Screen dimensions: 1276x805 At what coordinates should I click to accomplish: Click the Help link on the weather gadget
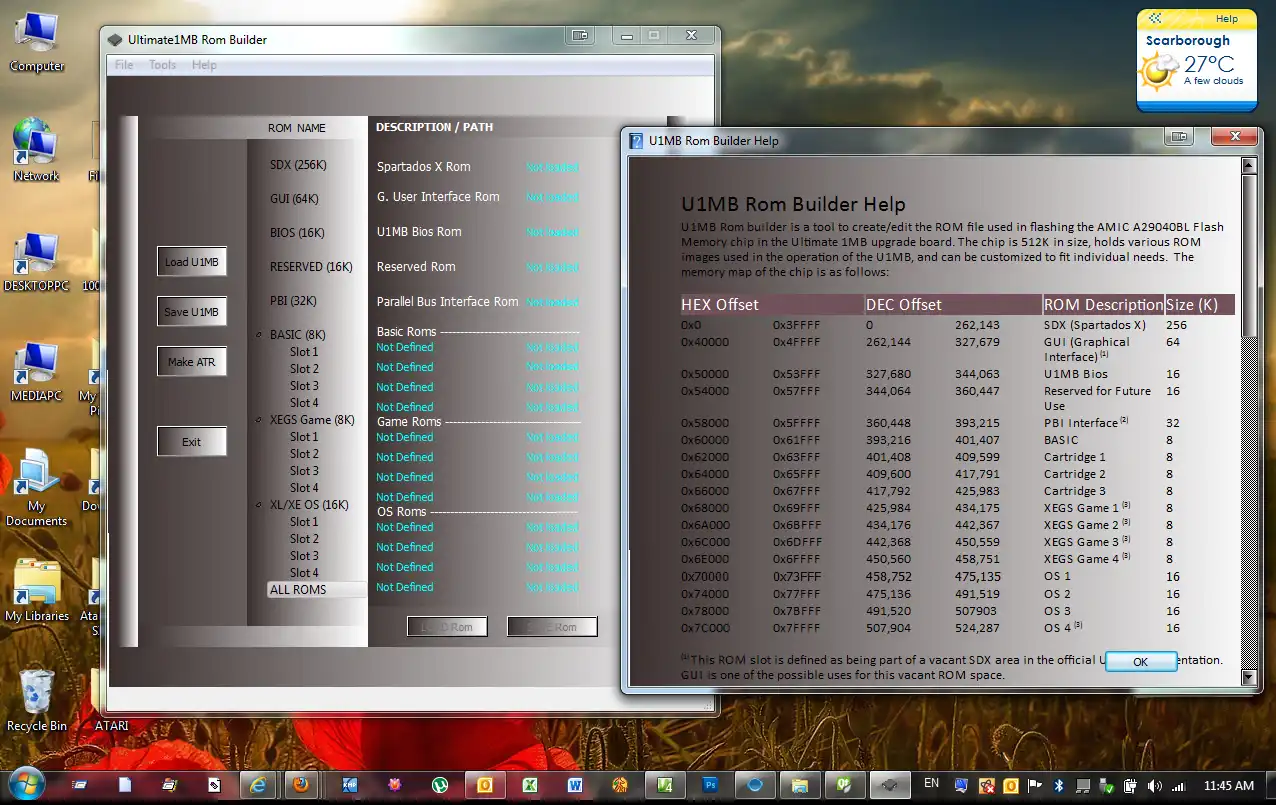tap(1226, 19)
